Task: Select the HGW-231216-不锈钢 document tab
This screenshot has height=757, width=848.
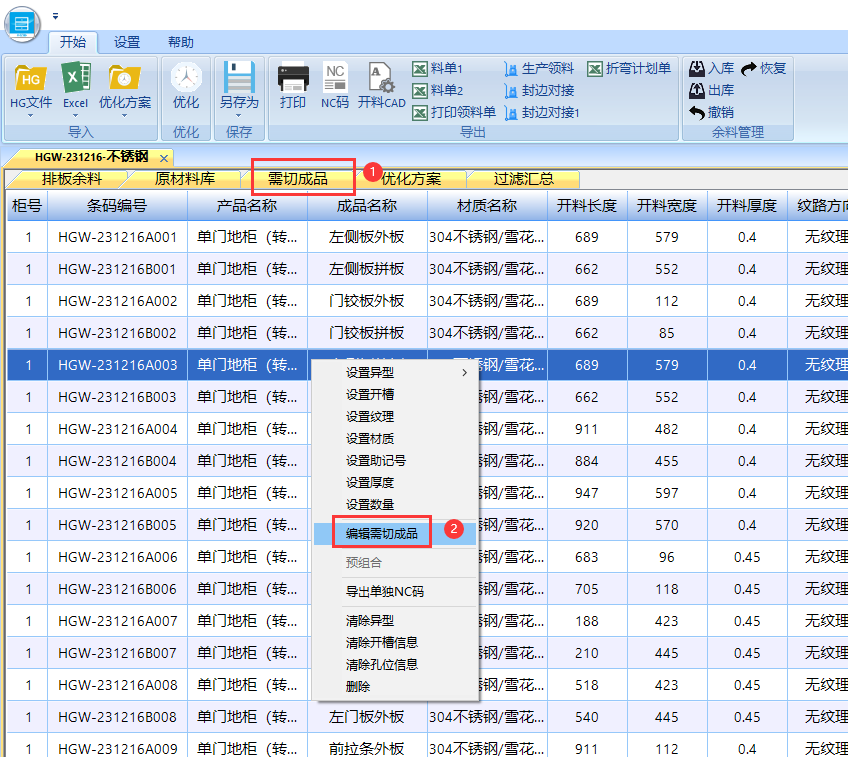Action: coord(91,157)
